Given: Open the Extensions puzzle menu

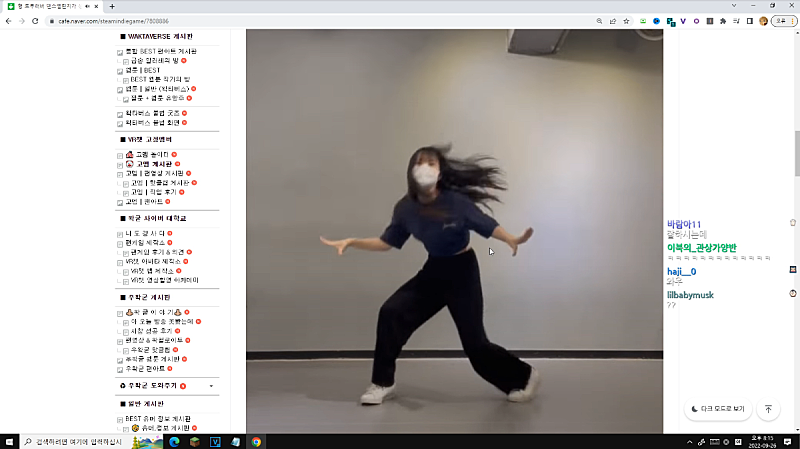Looking at the screenshot, I should tap(723, 21).
